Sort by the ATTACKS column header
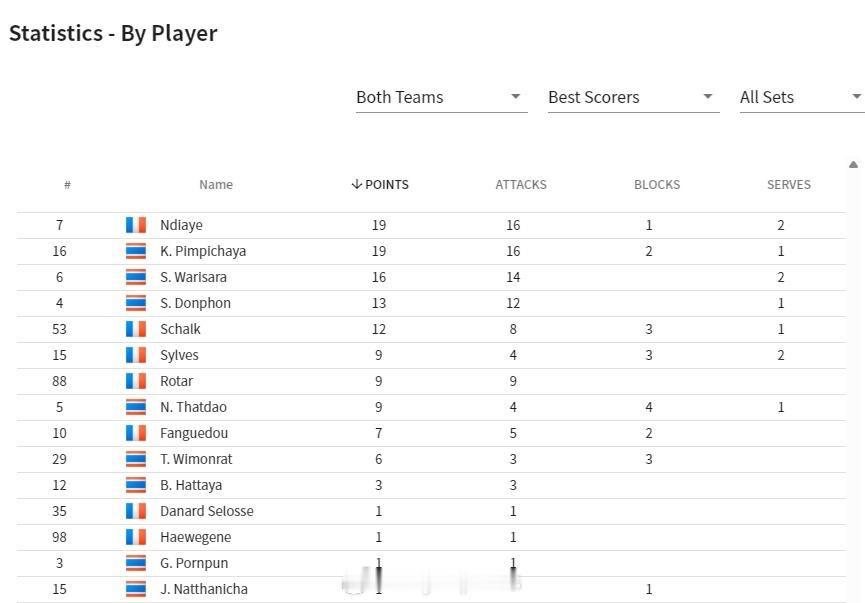865x603 pixels. click(x=521, y=185)
